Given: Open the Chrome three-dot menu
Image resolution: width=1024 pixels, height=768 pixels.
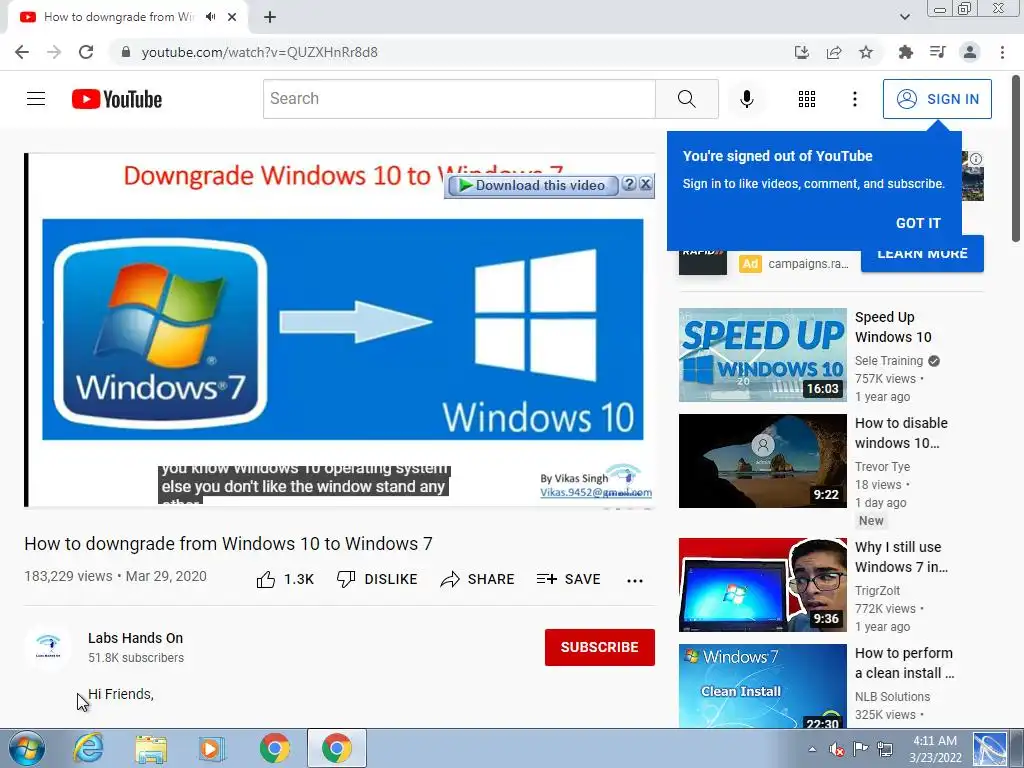Looking at the screenshot, I should point(1002,52).
